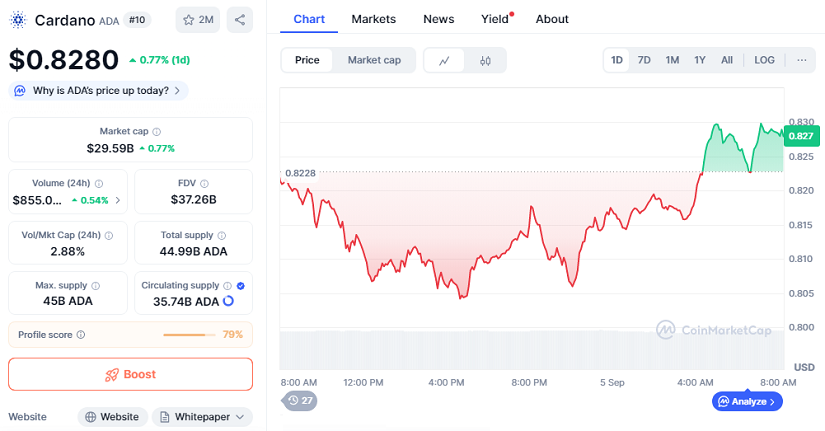This screenshot has height=431, width=825.
Task: Click the 0.827 current price label on chart
Action: pos(801,136)
